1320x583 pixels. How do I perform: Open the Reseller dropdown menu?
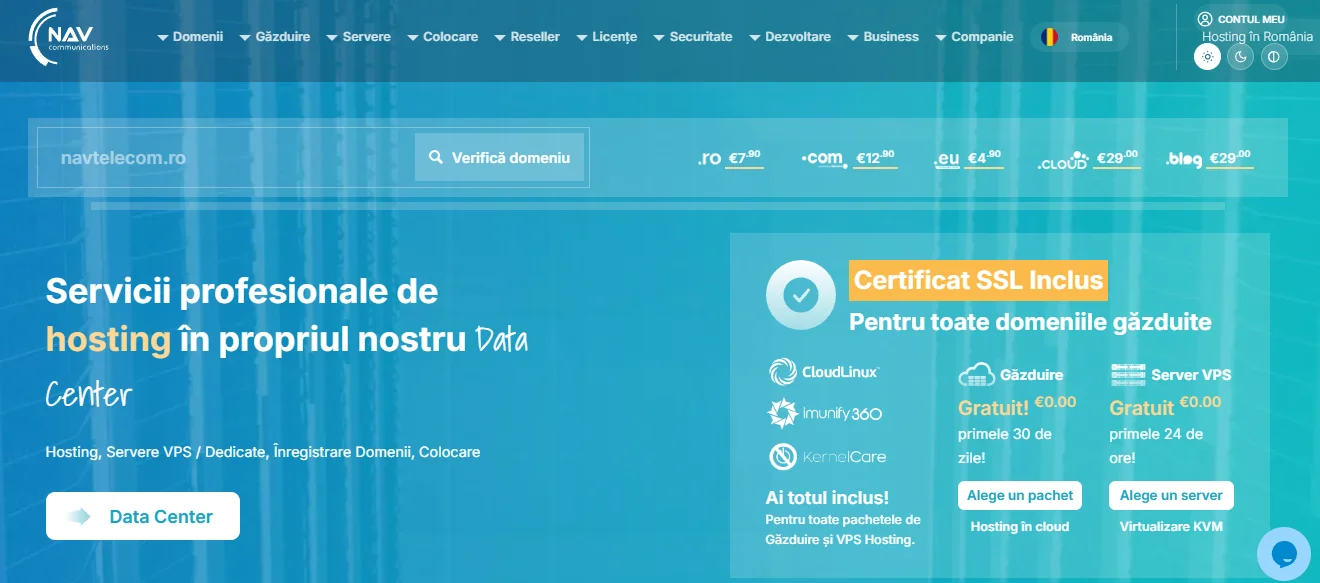pos(527,37)
